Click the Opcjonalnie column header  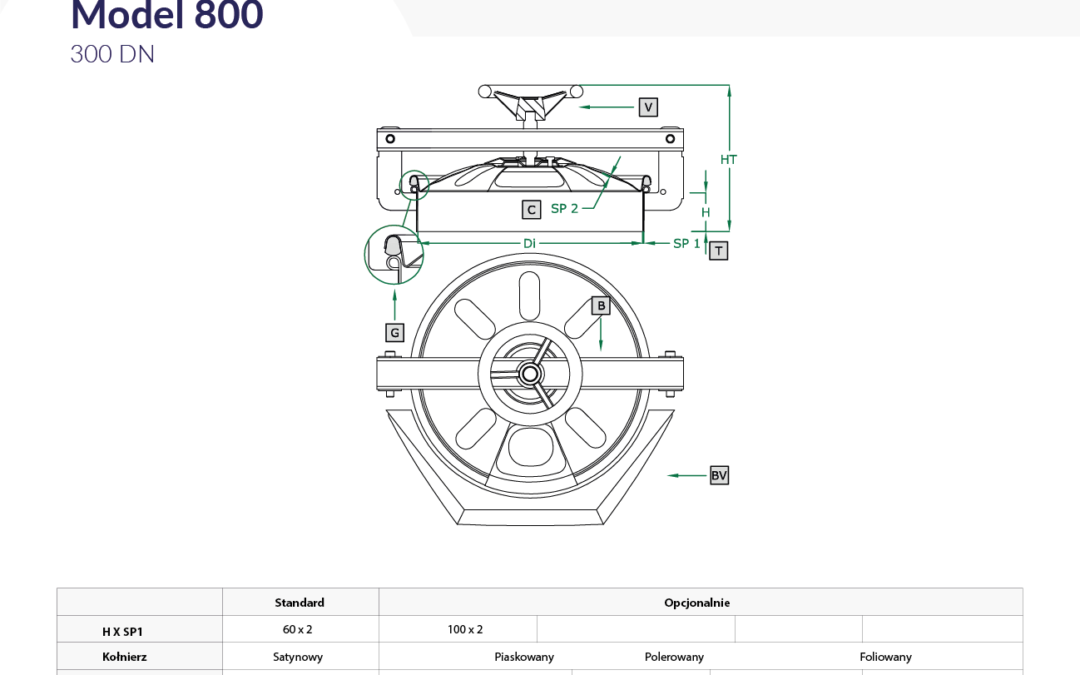point(697,602)
